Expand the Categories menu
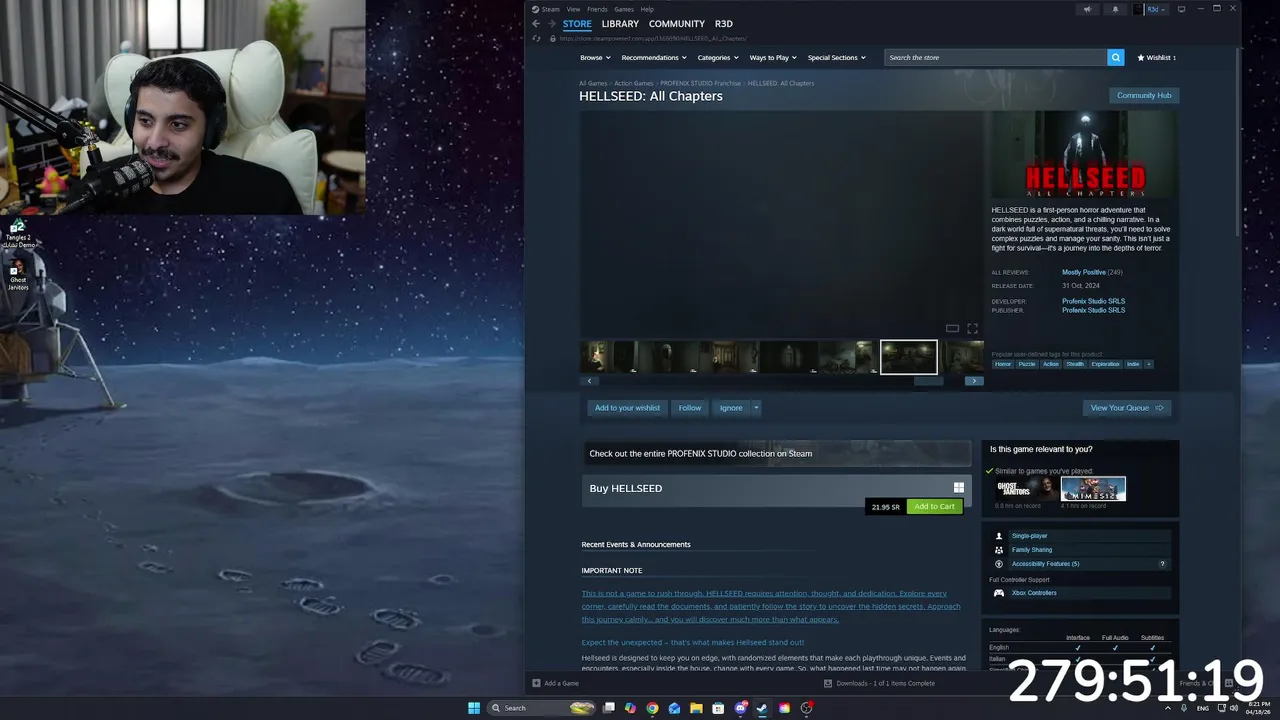 (717, 58)
